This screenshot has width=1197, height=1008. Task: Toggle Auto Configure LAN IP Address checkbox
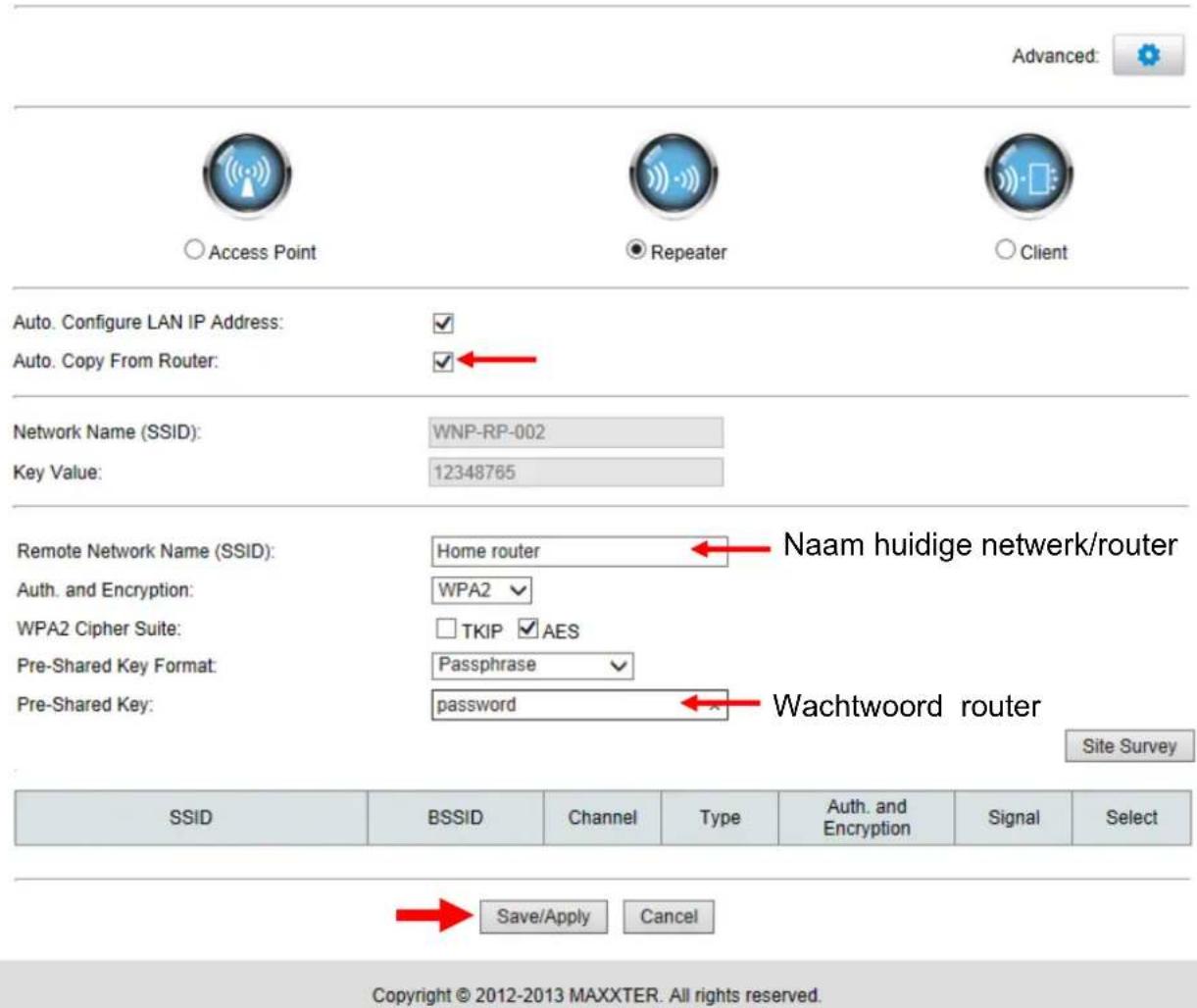point(443,324)
